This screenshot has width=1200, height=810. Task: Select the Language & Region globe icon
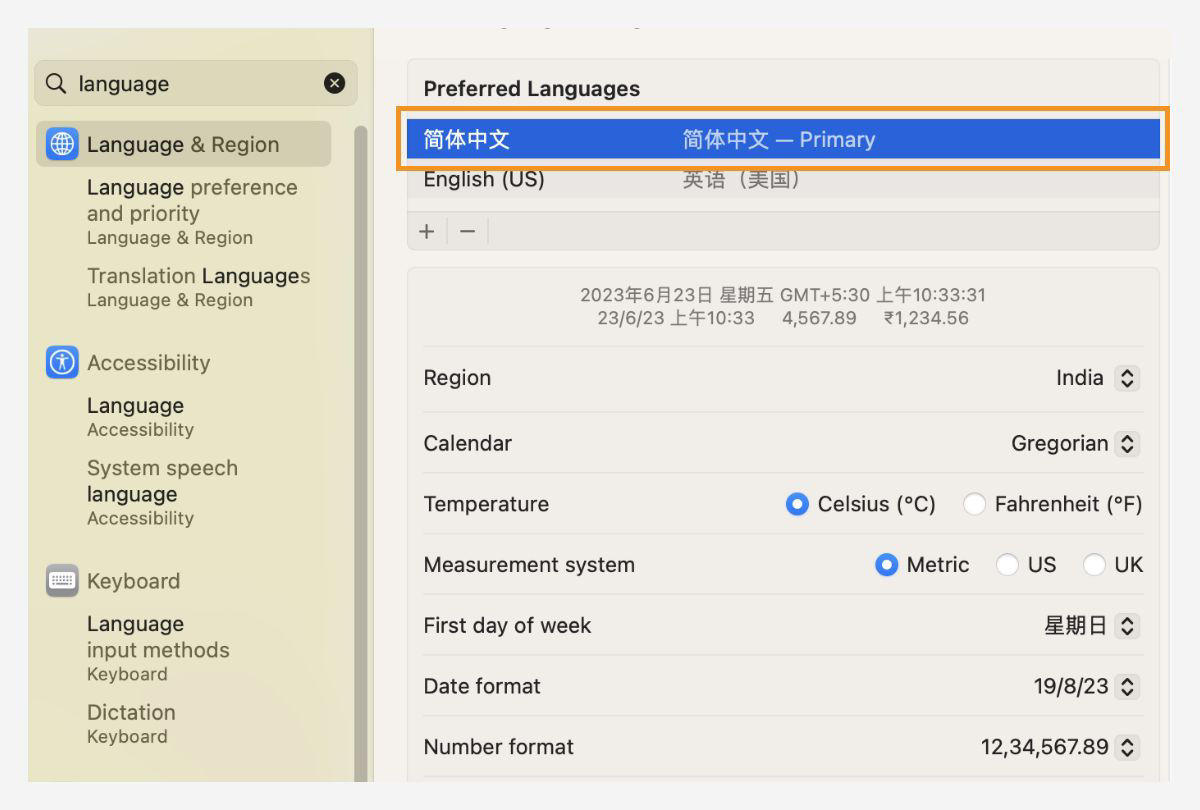point(62,144)
